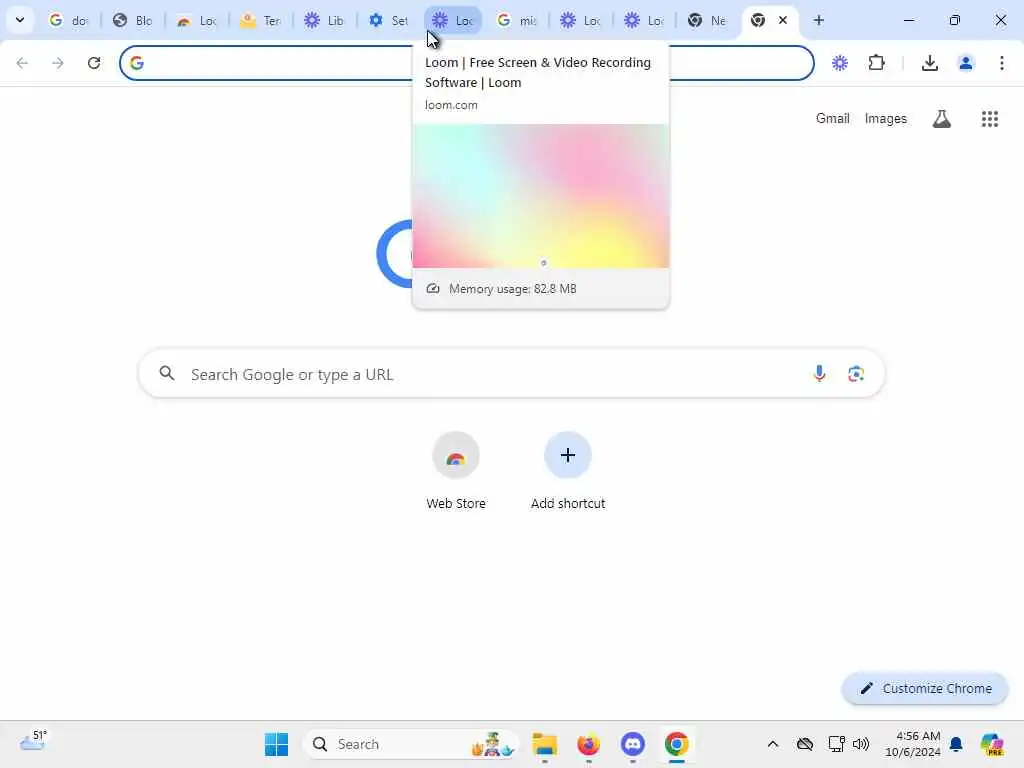This screenshot has width=1024, height=768.
Task: Switch to the rainbow Web Store 'Loc' tab
Action: tap(196, 20)
